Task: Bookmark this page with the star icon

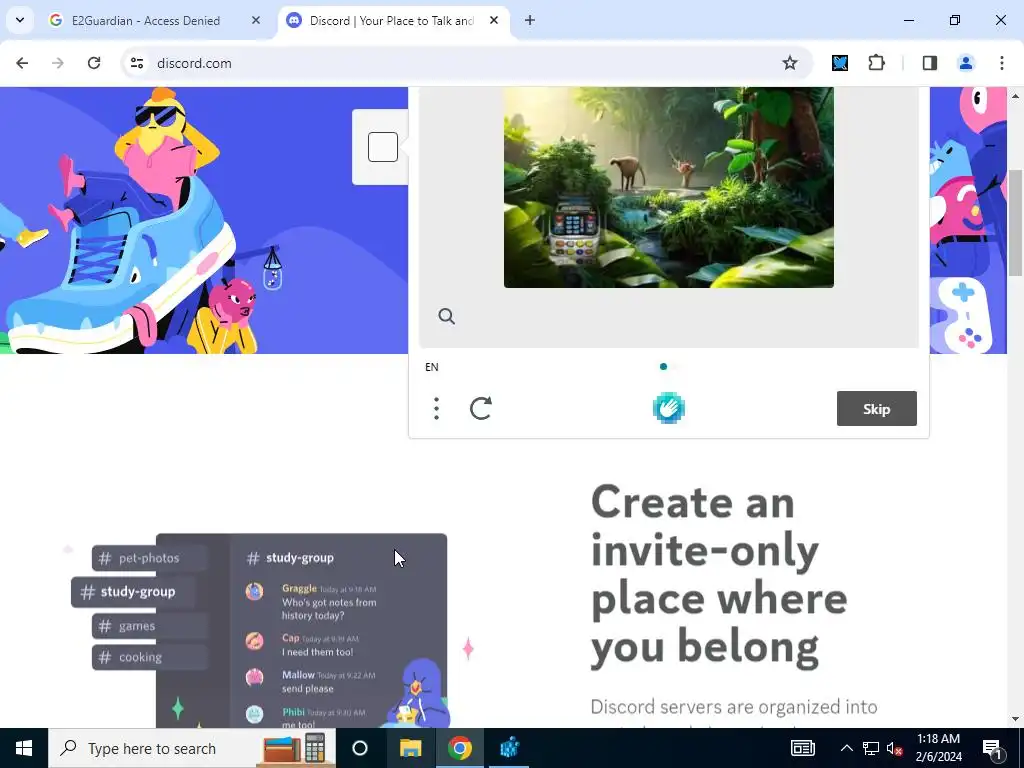Action: click(x=790, y=63)
